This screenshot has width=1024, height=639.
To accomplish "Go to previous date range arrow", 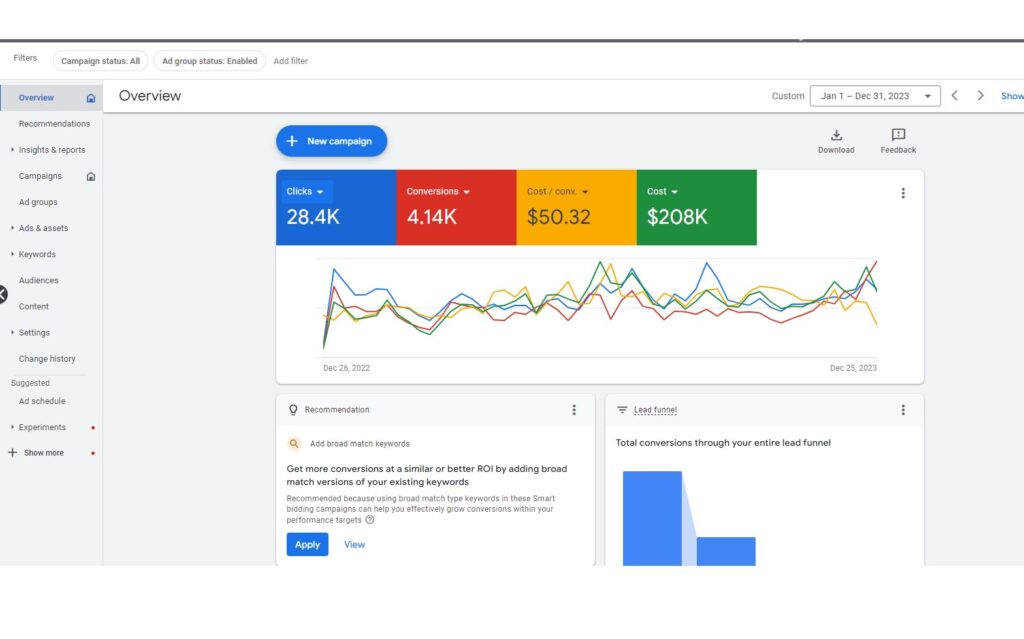I will (954, 96).
